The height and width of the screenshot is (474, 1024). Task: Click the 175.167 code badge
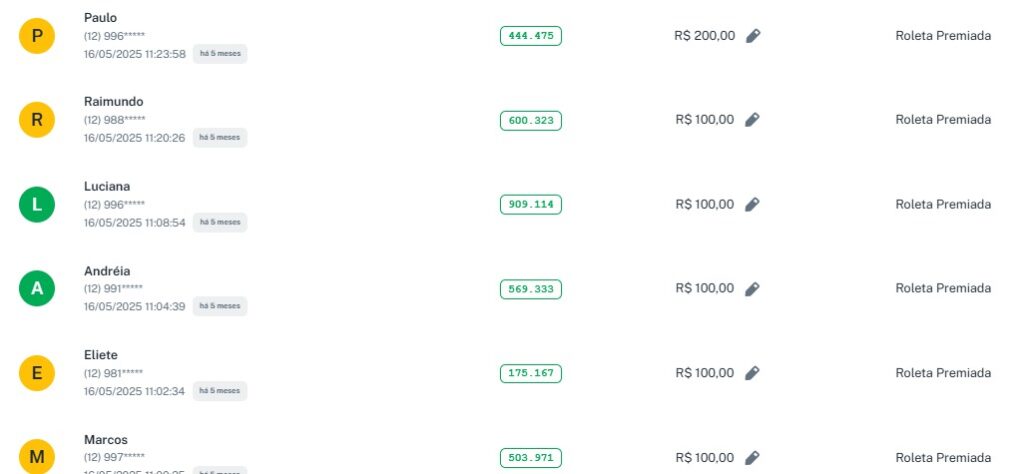tap(531, 374)
